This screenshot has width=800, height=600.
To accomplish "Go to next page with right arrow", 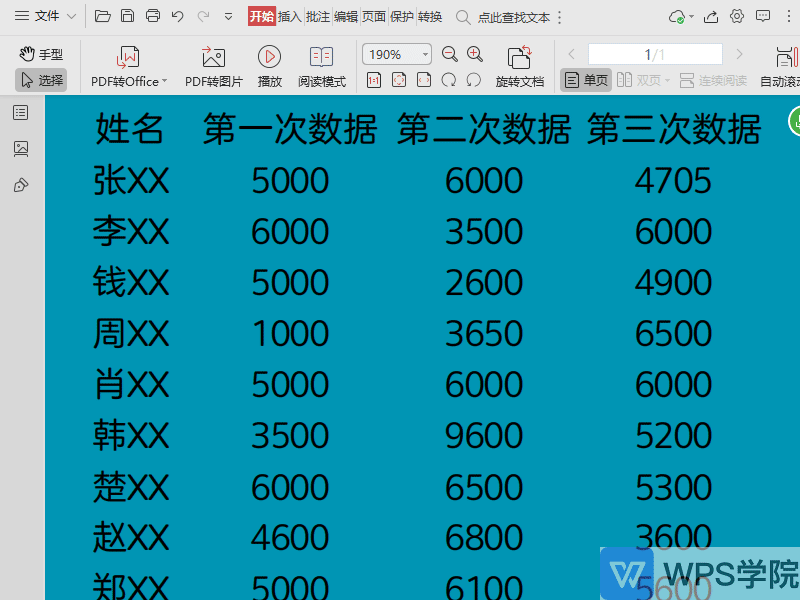I will (740, 55).
